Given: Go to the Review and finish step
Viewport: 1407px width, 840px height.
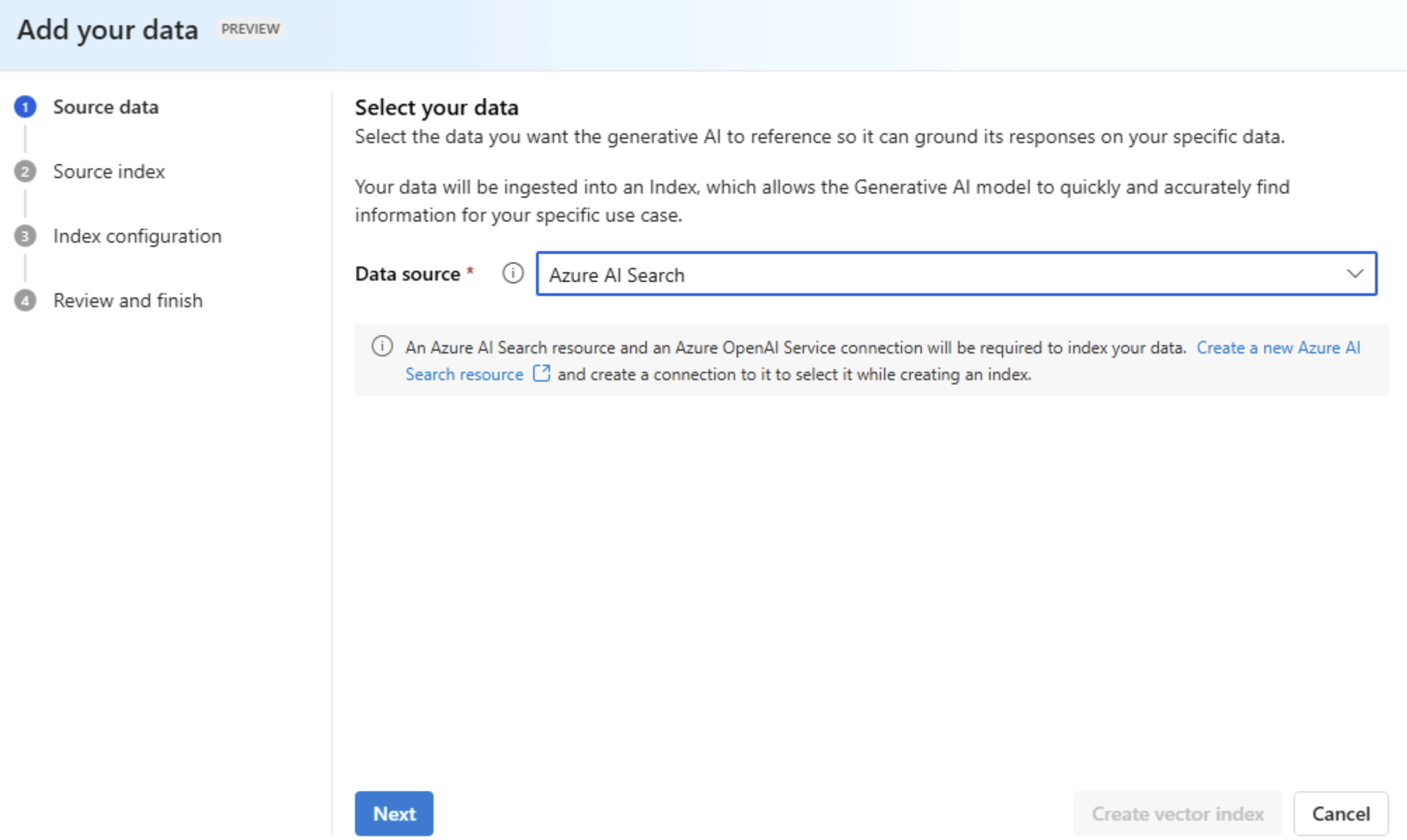Looking at the screenshot, I should click(x=128, y=301).
